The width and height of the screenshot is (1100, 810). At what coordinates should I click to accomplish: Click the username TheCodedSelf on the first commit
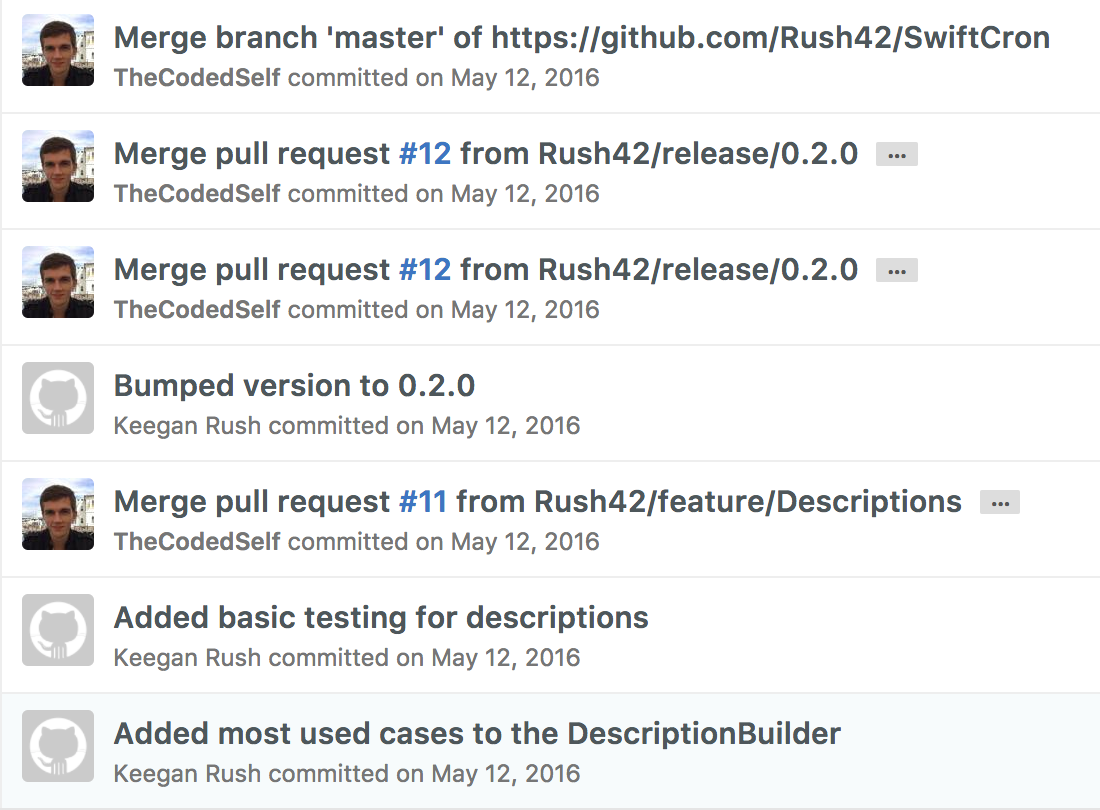(x=195, y=77)
